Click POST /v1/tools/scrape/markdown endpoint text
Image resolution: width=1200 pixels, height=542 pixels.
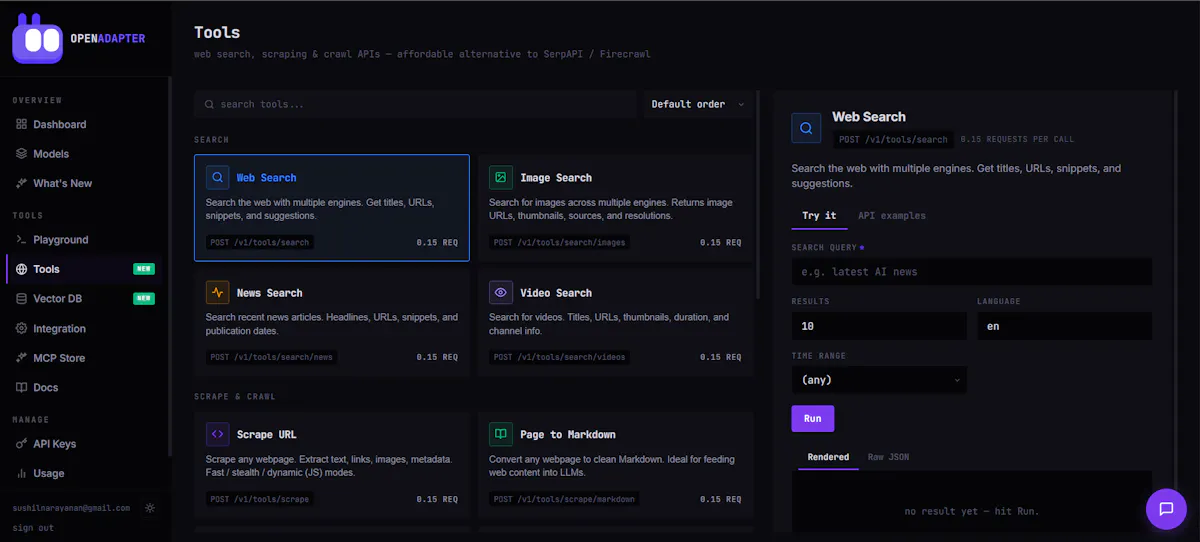pyautogui.click(x=564, y=499)
